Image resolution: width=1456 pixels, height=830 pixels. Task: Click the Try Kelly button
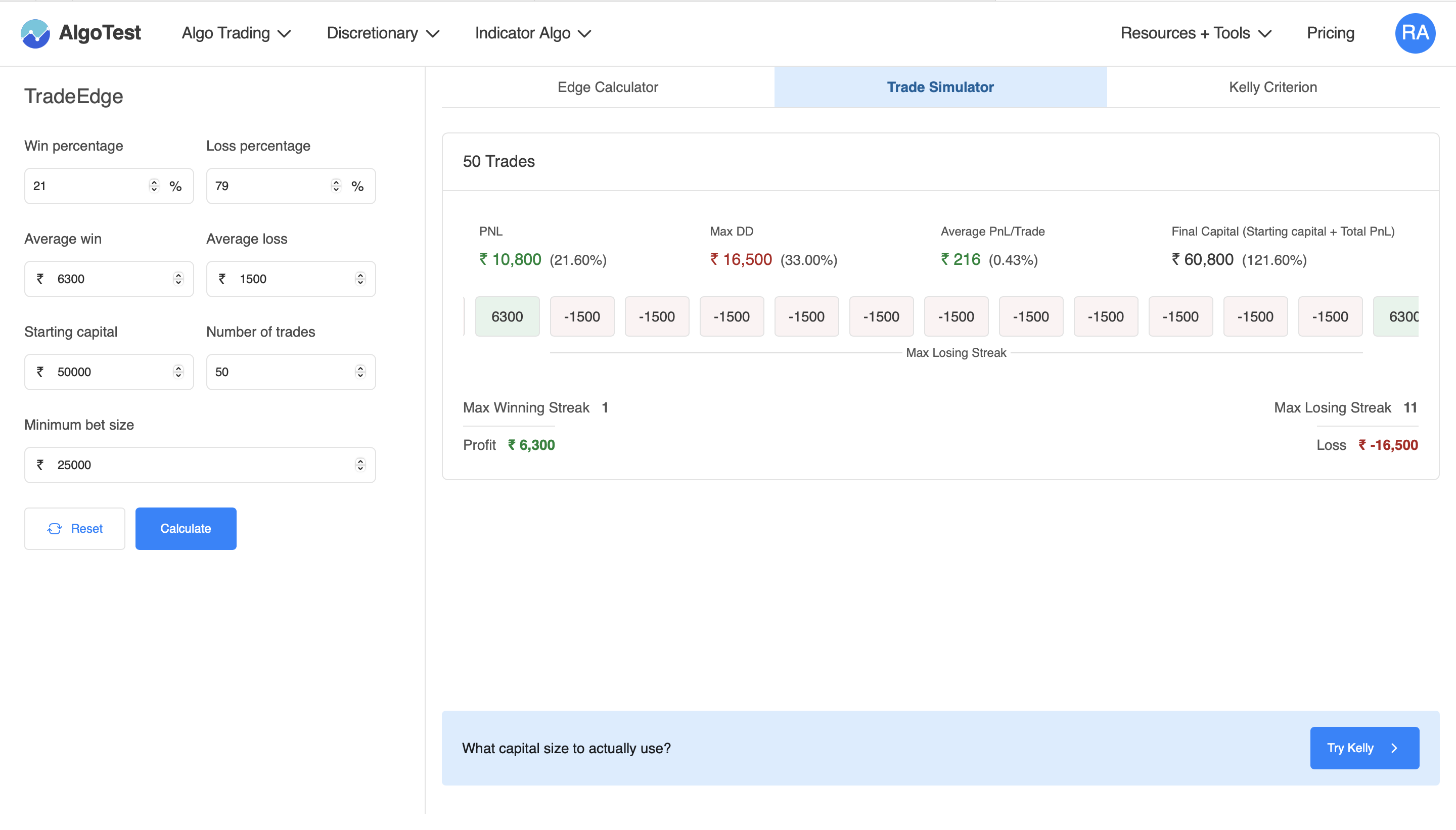click(x=1364, y=748)
